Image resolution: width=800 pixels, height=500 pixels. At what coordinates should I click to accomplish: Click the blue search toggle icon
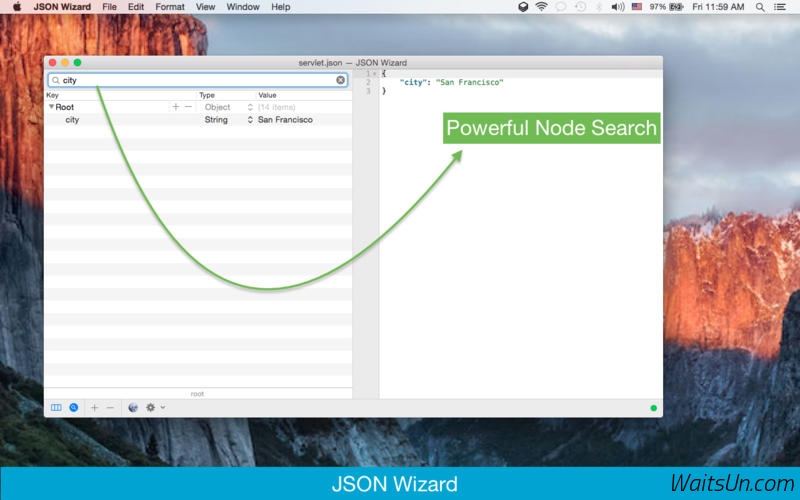74,407
